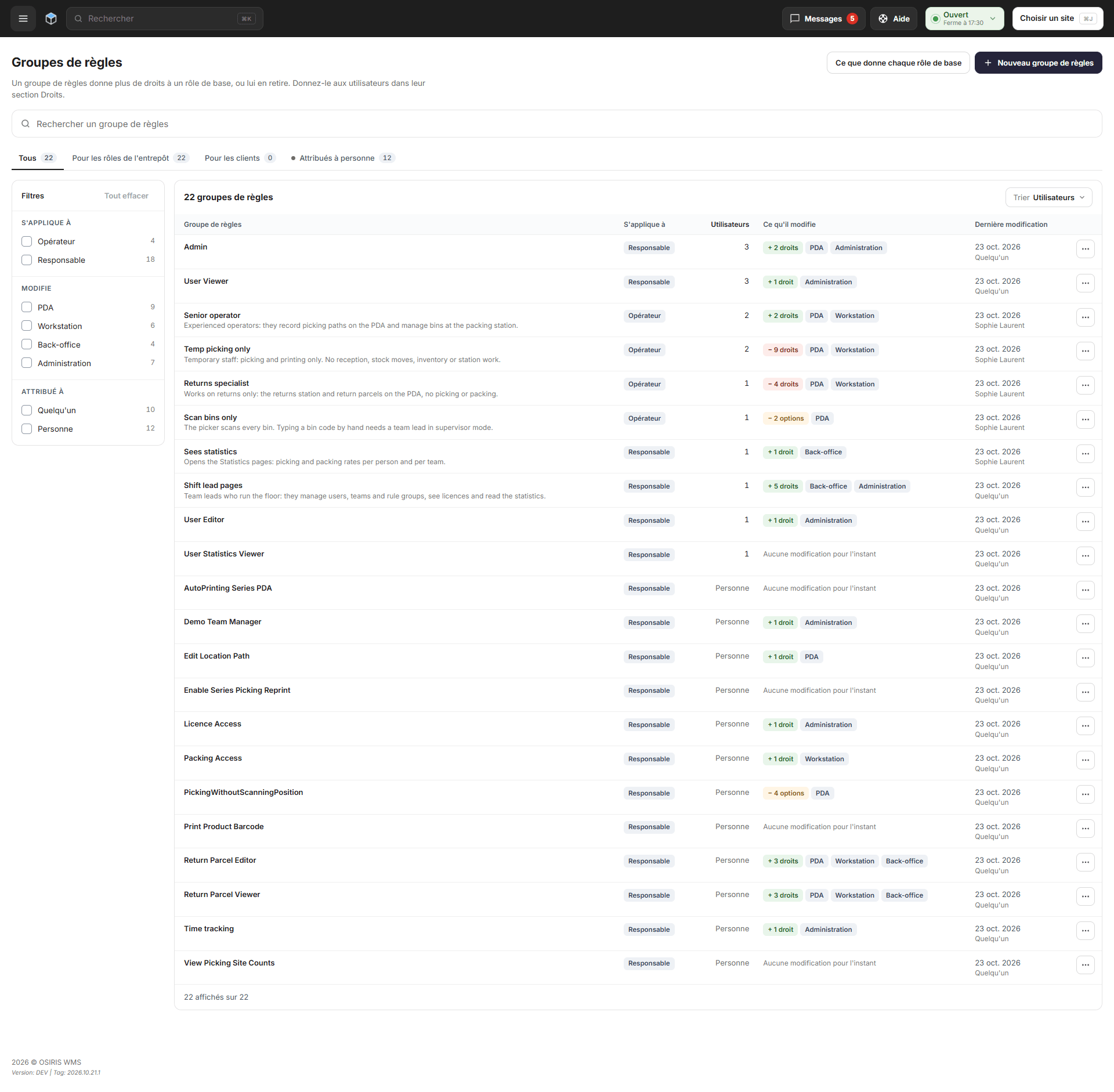This screenshot has height=1092, width=1114.
Task: Open the more-options menu for Sees statistics
Action: coord(1085,454)
